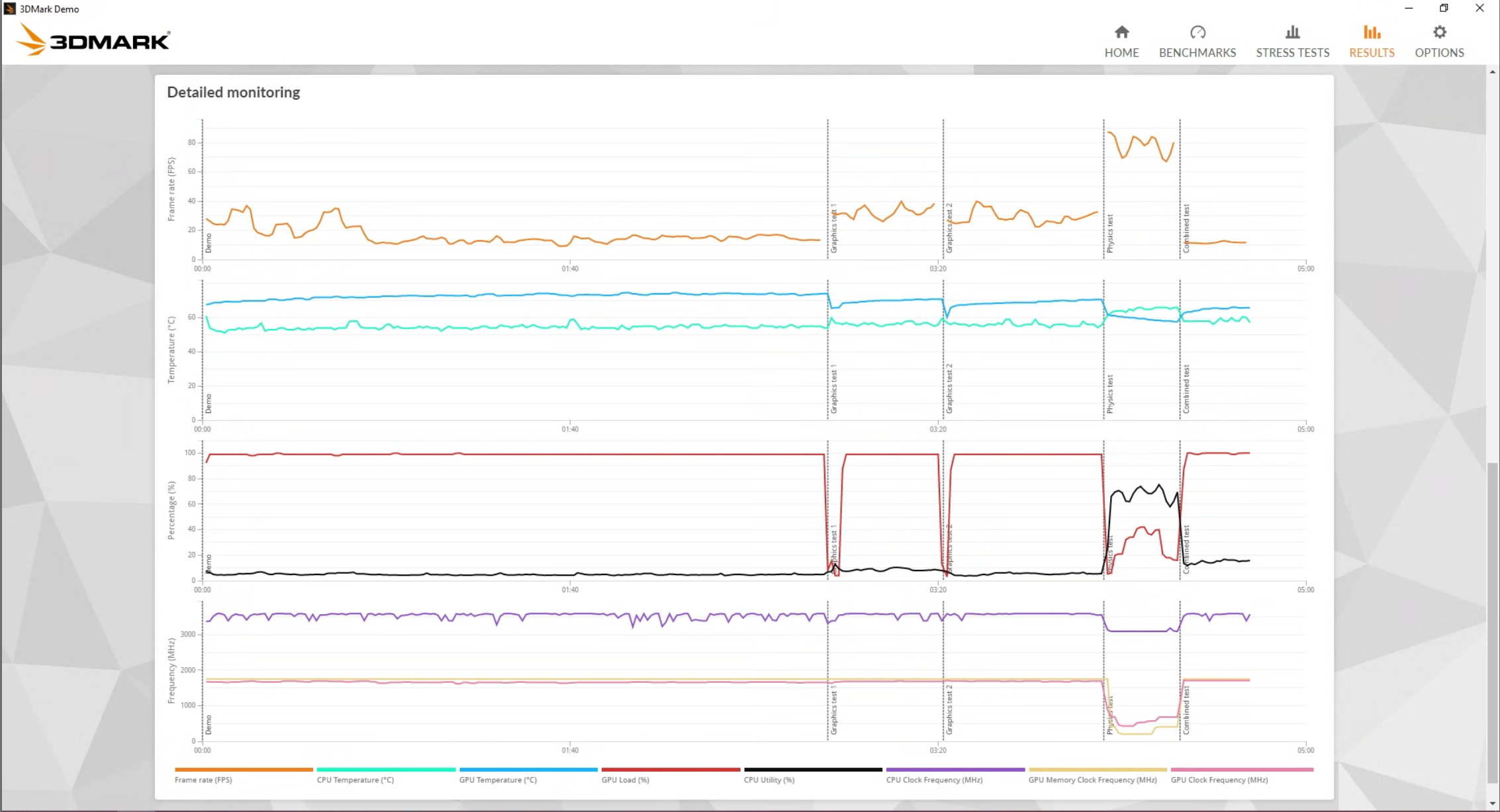
Task: Click the orange Frame rate legend swatch
Action: point(244,770)
